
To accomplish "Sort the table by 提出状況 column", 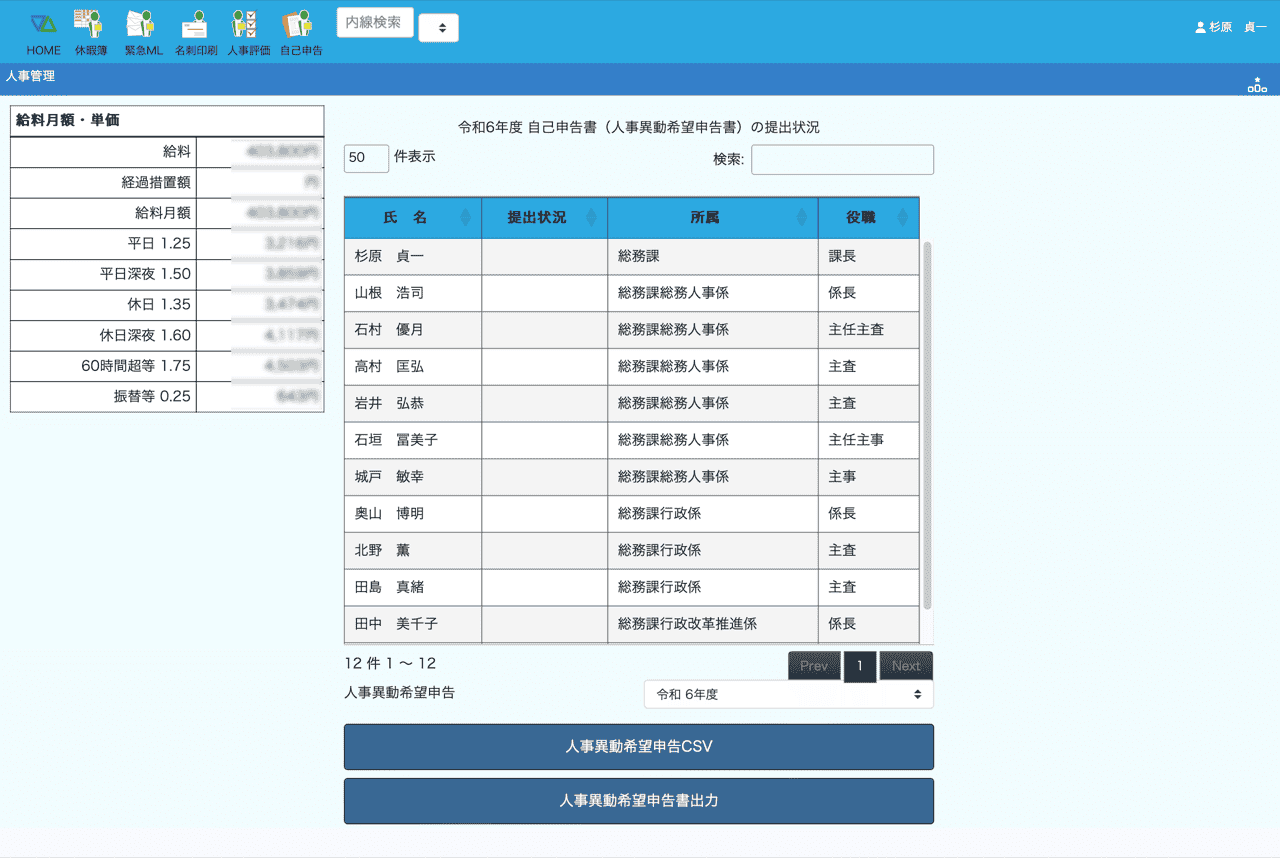I will 543,218.
